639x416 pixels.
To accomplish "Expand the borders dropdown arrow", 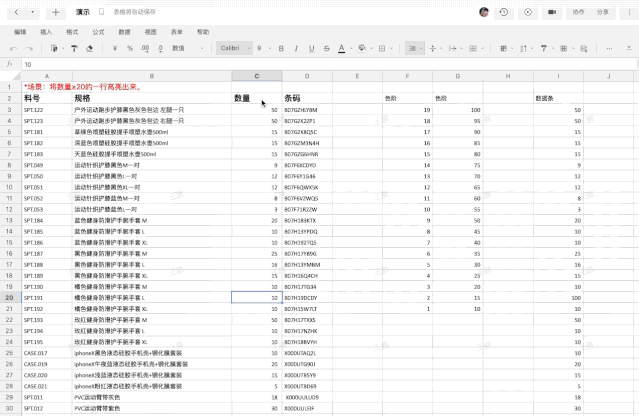I will tap(392, 49).
